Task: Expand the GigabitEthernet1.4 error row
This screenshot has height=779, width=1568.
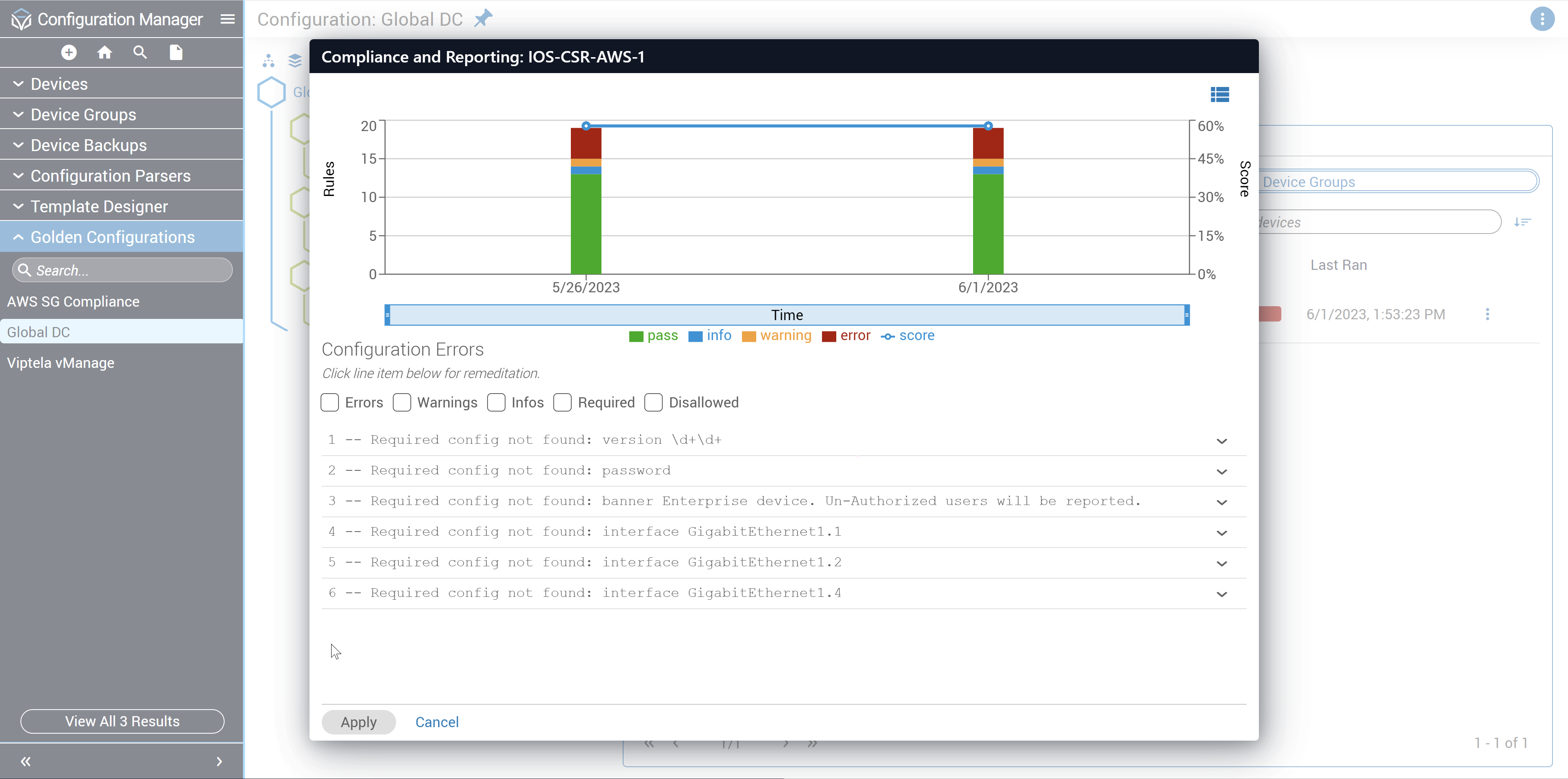Action: pyautogui.click(x=1221, y=594)
